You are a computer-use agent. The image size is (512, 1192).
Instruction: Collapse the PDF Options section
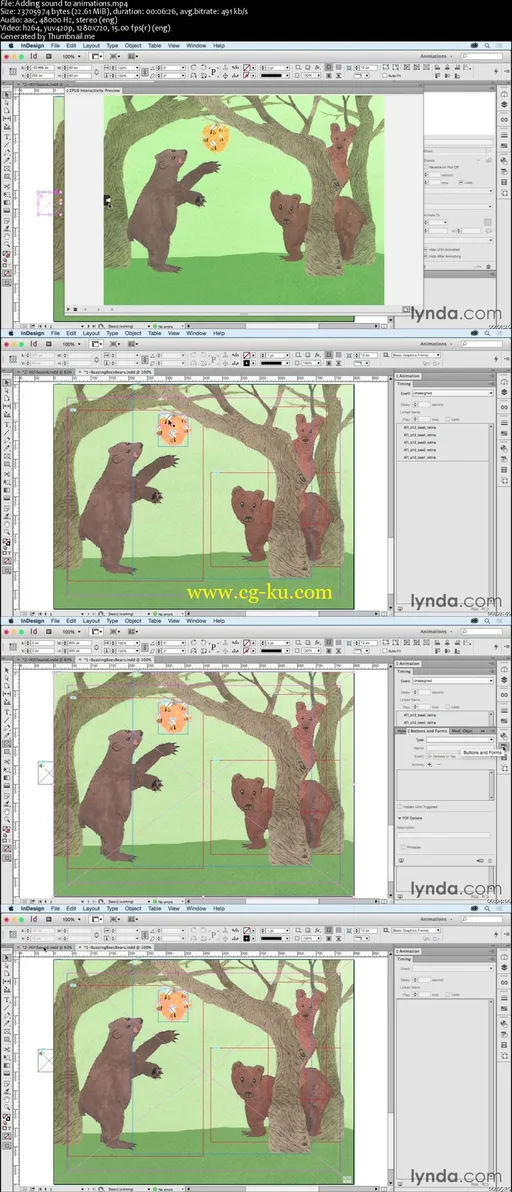(400, 818)
